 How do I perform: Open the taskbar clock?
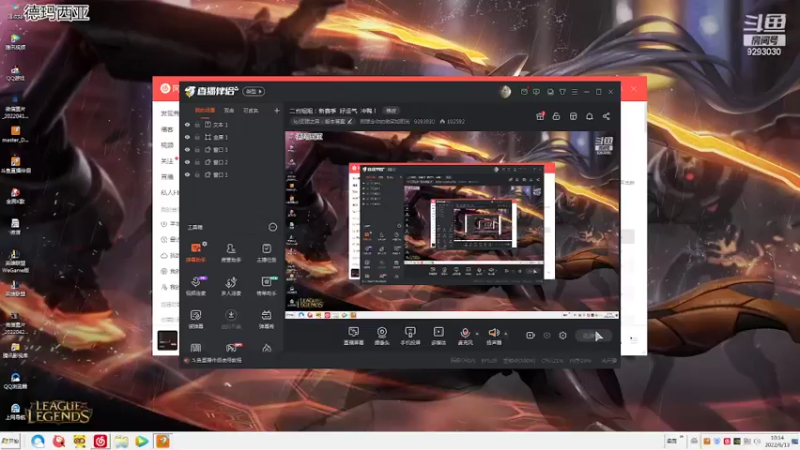tap(777, 441)
